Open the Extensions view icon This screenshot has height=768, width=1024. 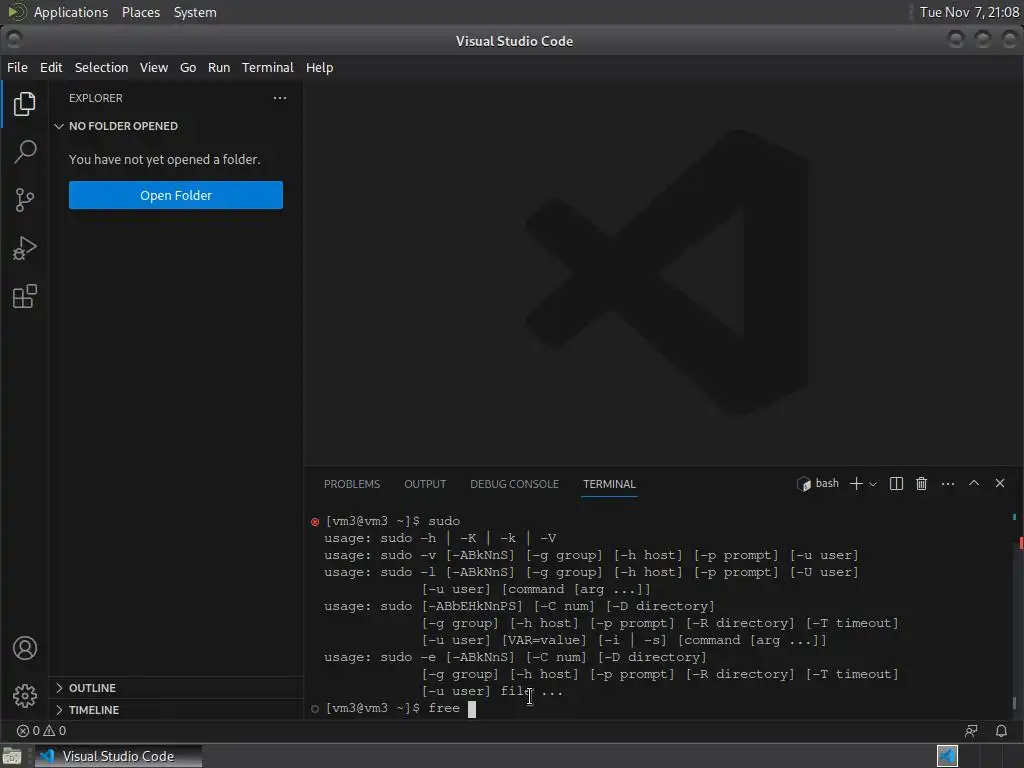24,296
